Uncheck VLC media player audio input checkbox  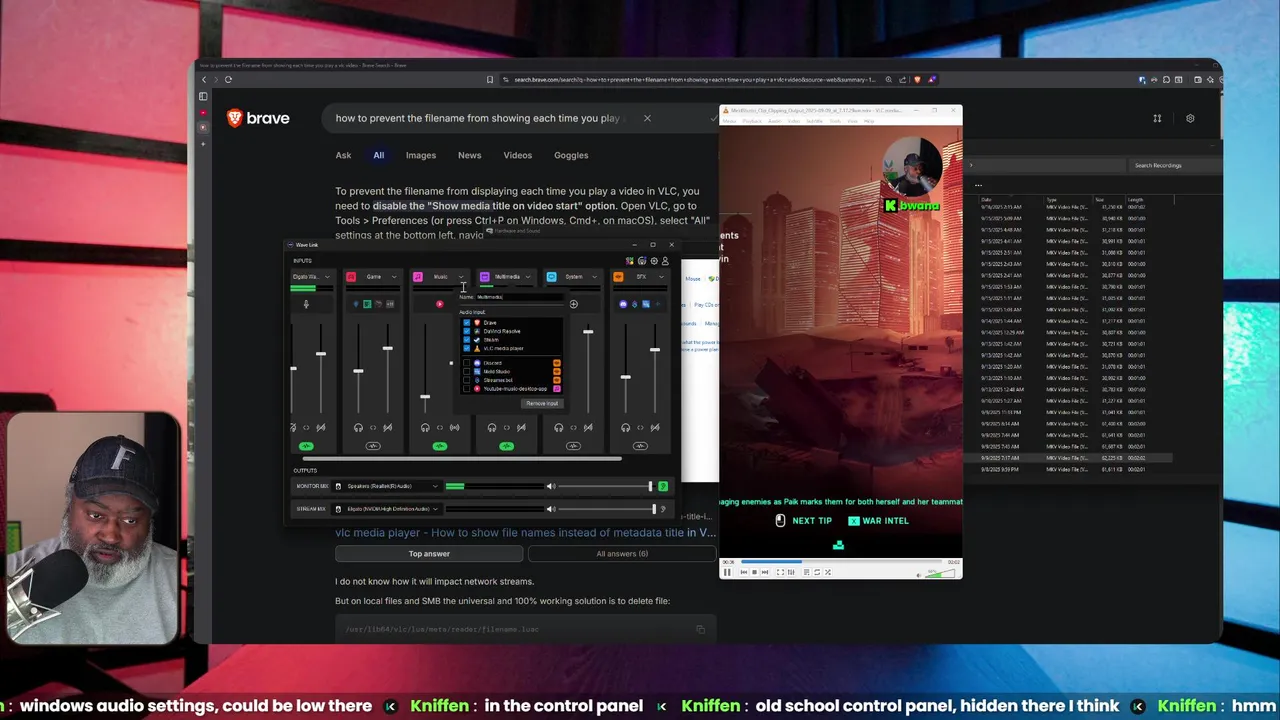467,348
